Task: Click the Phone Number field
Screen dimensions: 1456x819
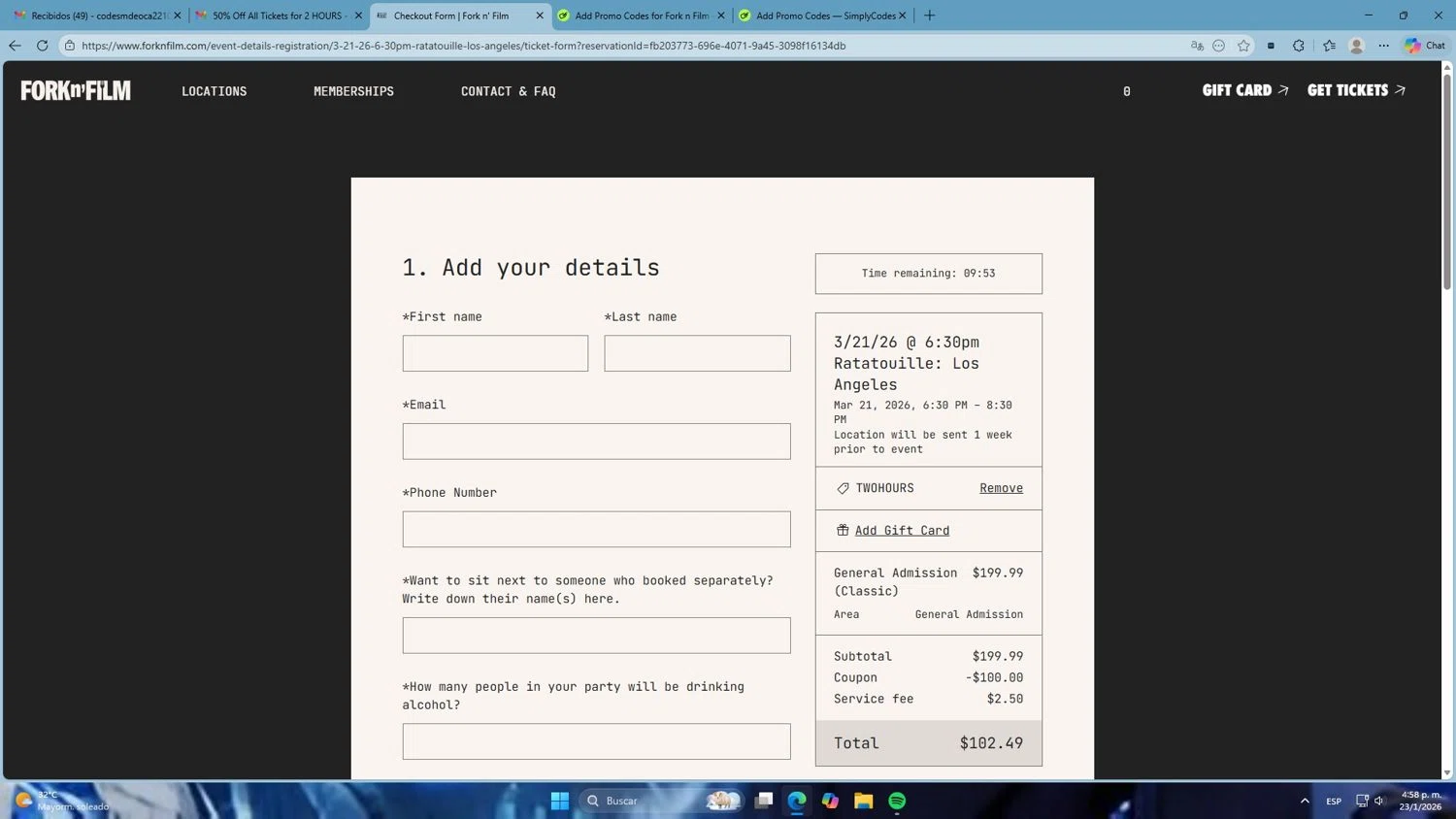Action: [596, 529]
